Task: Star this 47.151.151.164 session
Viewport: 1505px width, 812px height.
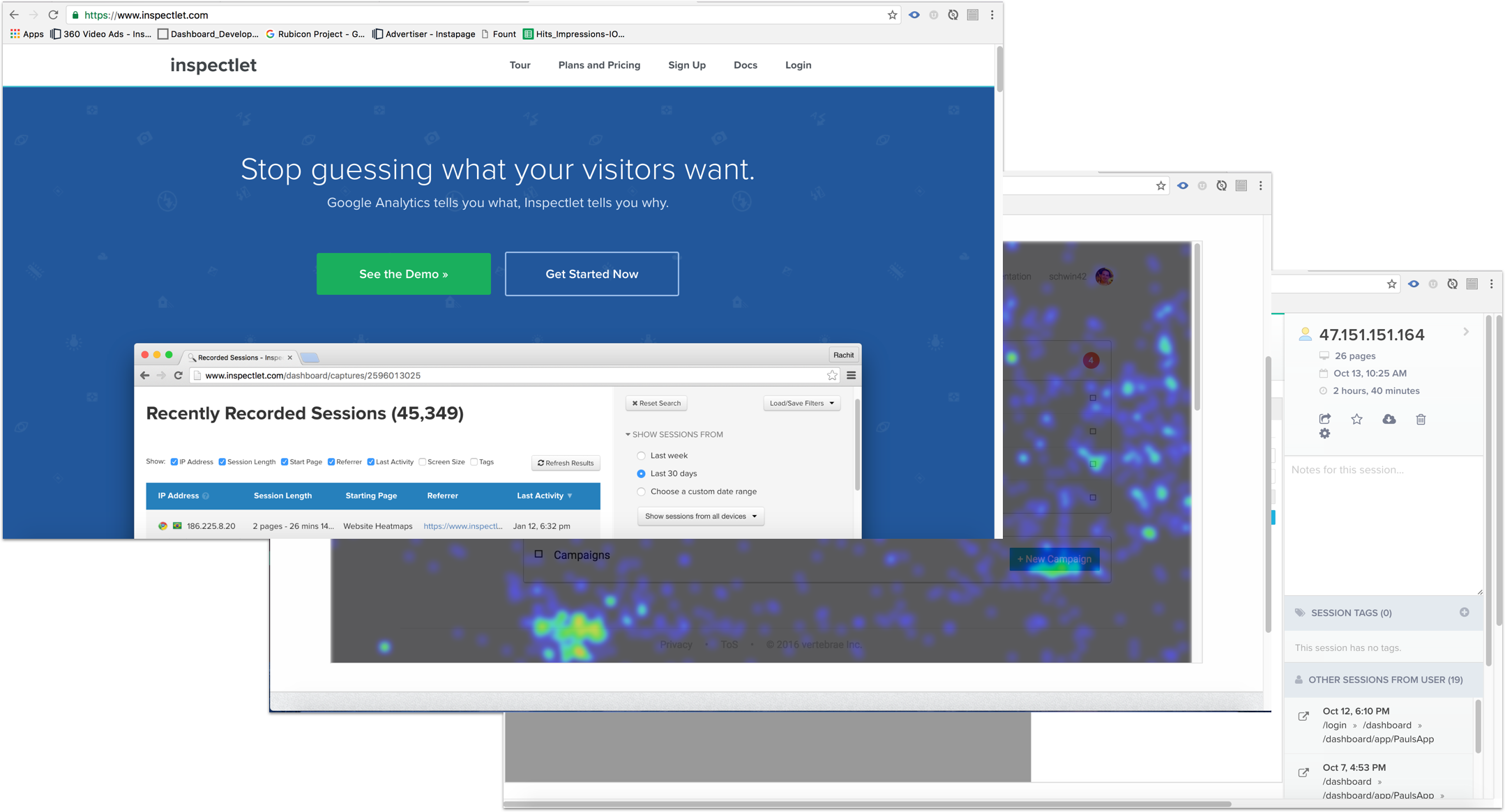Action: [1356, 419]
